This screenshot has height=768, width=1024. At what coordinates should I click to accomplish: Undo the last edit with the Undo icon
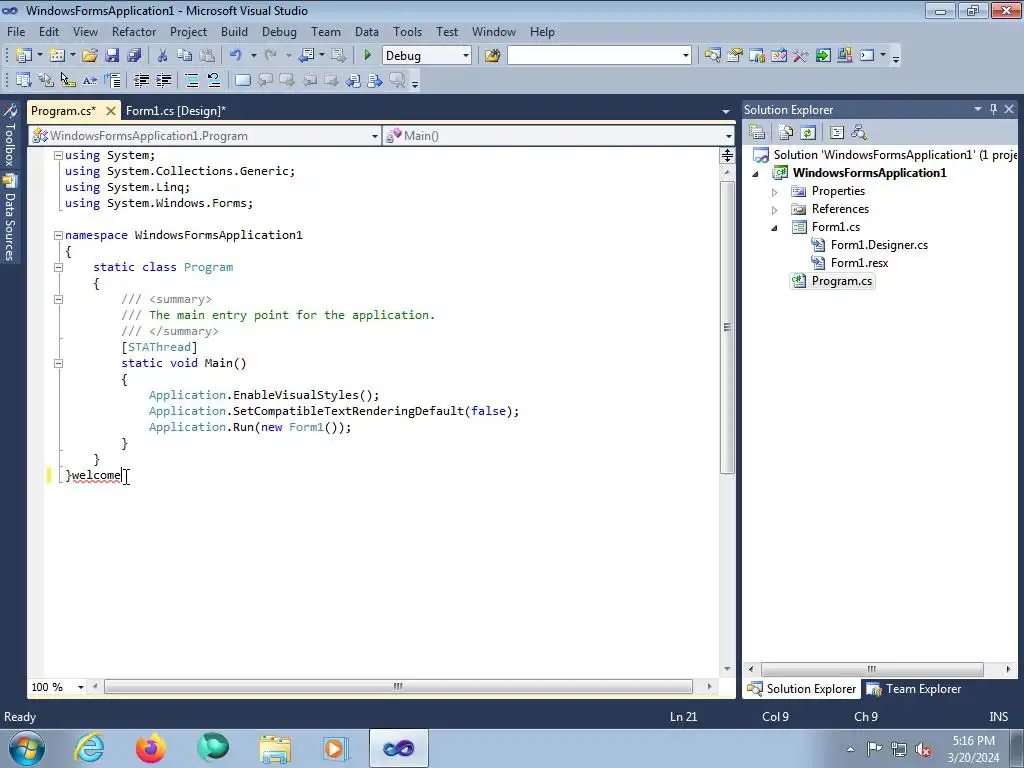(236, 56)
